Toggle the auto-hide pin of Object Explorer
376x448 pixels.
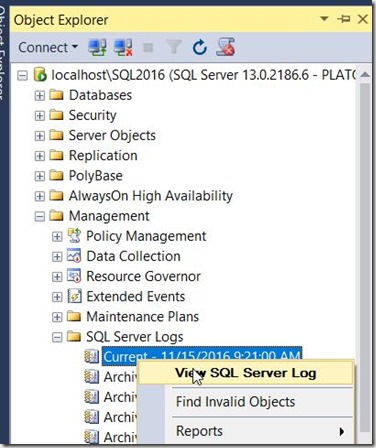pyautogui.click(x=344, y=19)
